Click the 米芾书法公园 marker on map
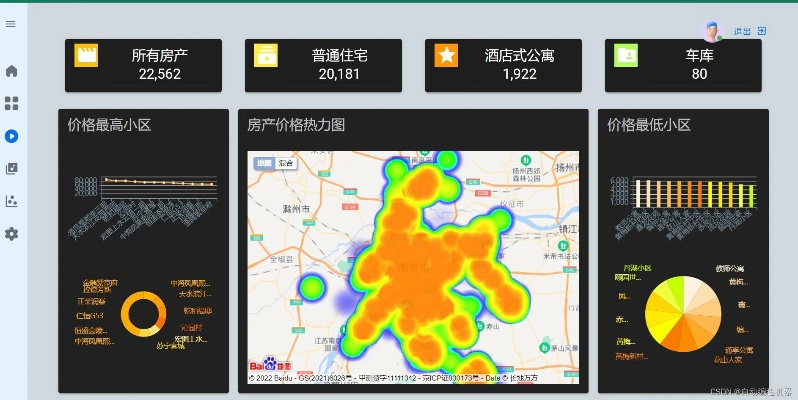This screenshot has height=400, width=798. [x=562, y=246]
